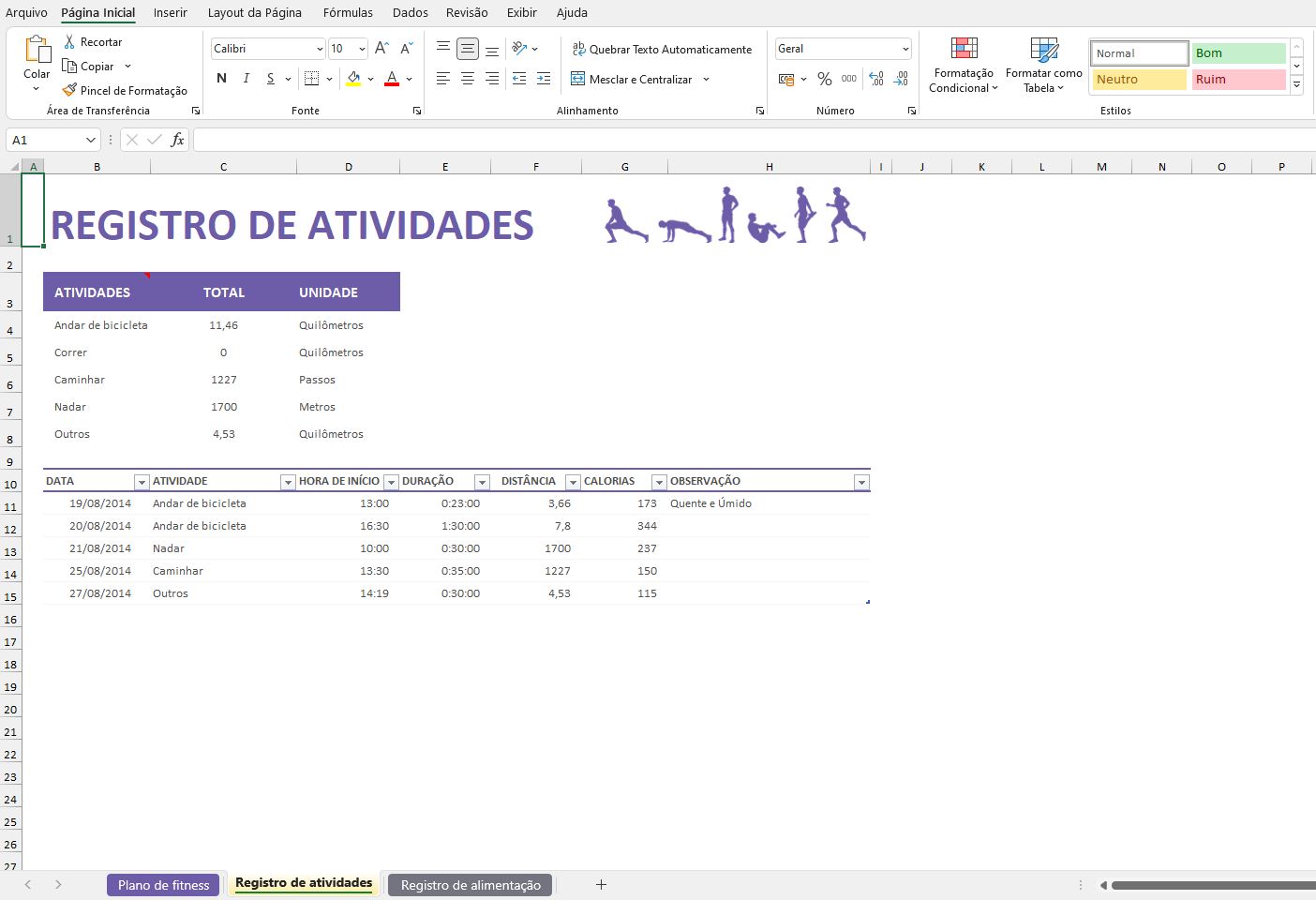Screen dimensions: 1316x900
Task: Increase font size with the large A icon
Action: (x=381, y=49)
